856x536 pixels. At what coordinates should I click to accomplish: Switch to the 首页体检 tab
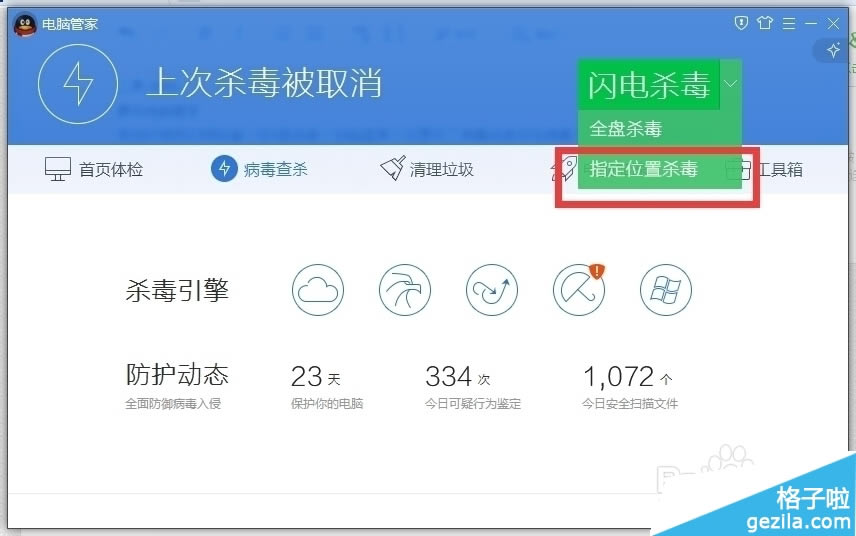tap(95, 169)
